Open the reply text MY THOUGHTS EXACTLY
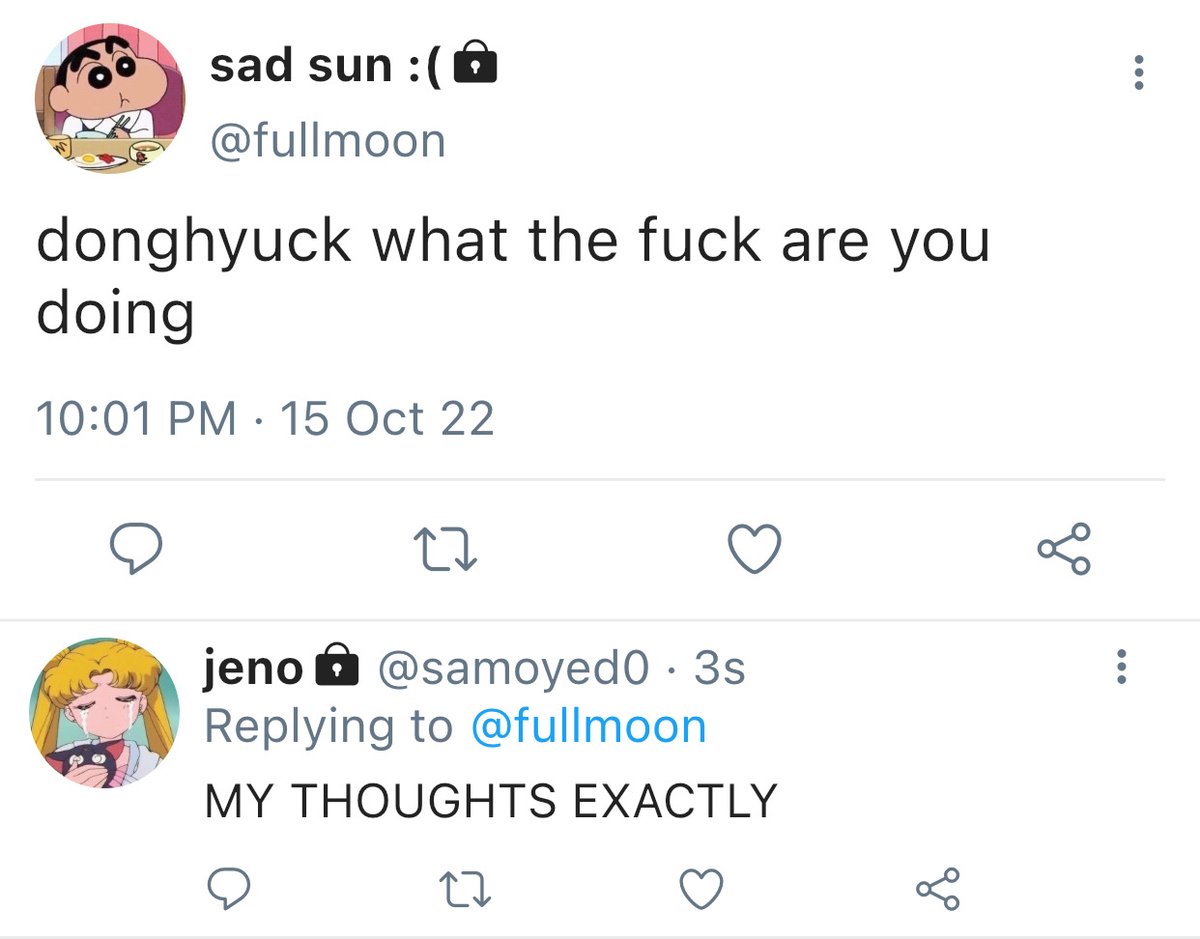The width and height of the screenshot is (1200, 939). pos(491,801)
